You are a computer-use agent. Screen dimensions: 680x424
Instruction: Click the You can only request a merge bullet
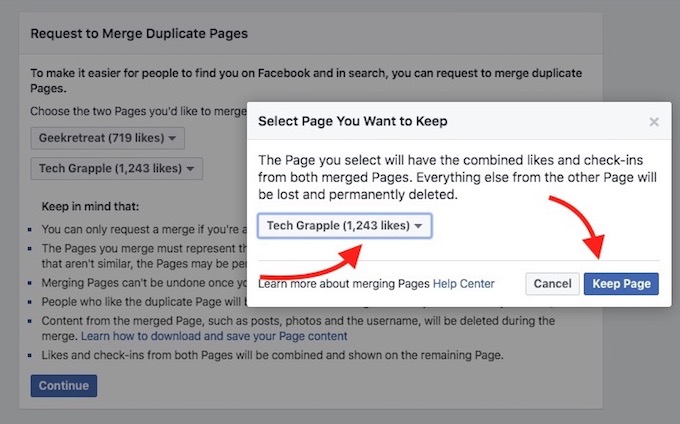[144, 229]
